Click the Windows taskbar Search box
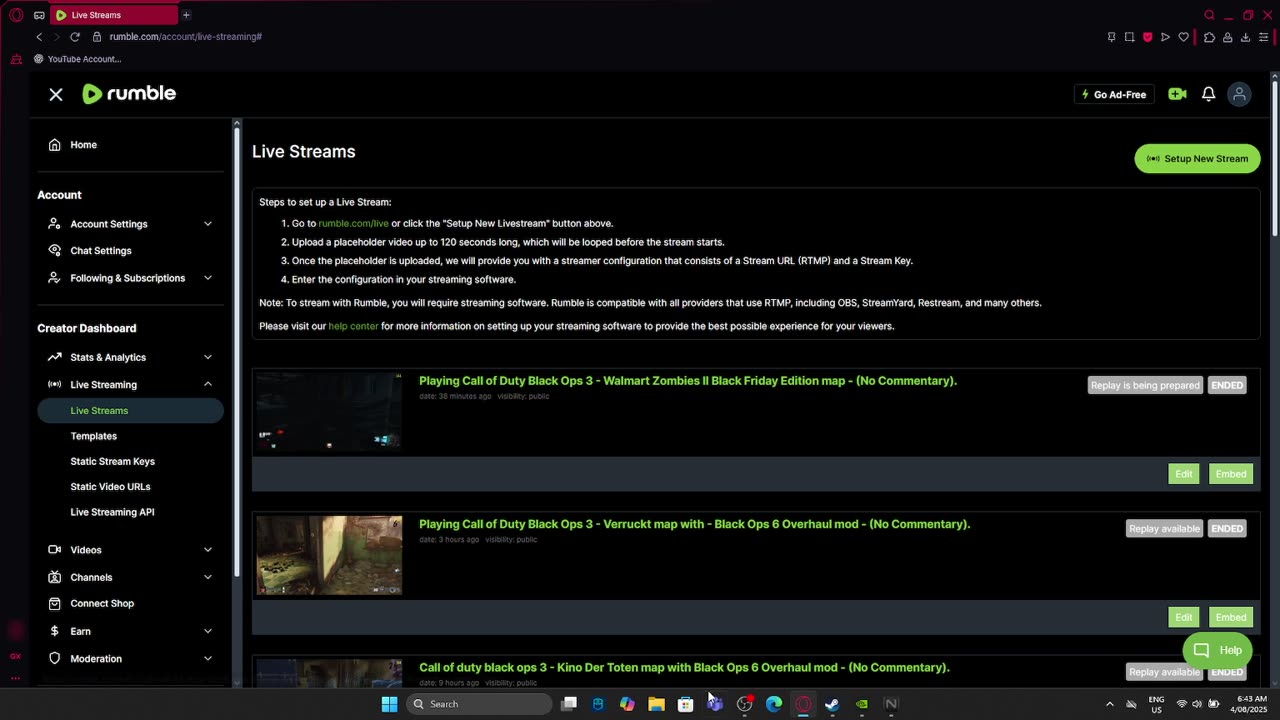 tap(480, 704)
